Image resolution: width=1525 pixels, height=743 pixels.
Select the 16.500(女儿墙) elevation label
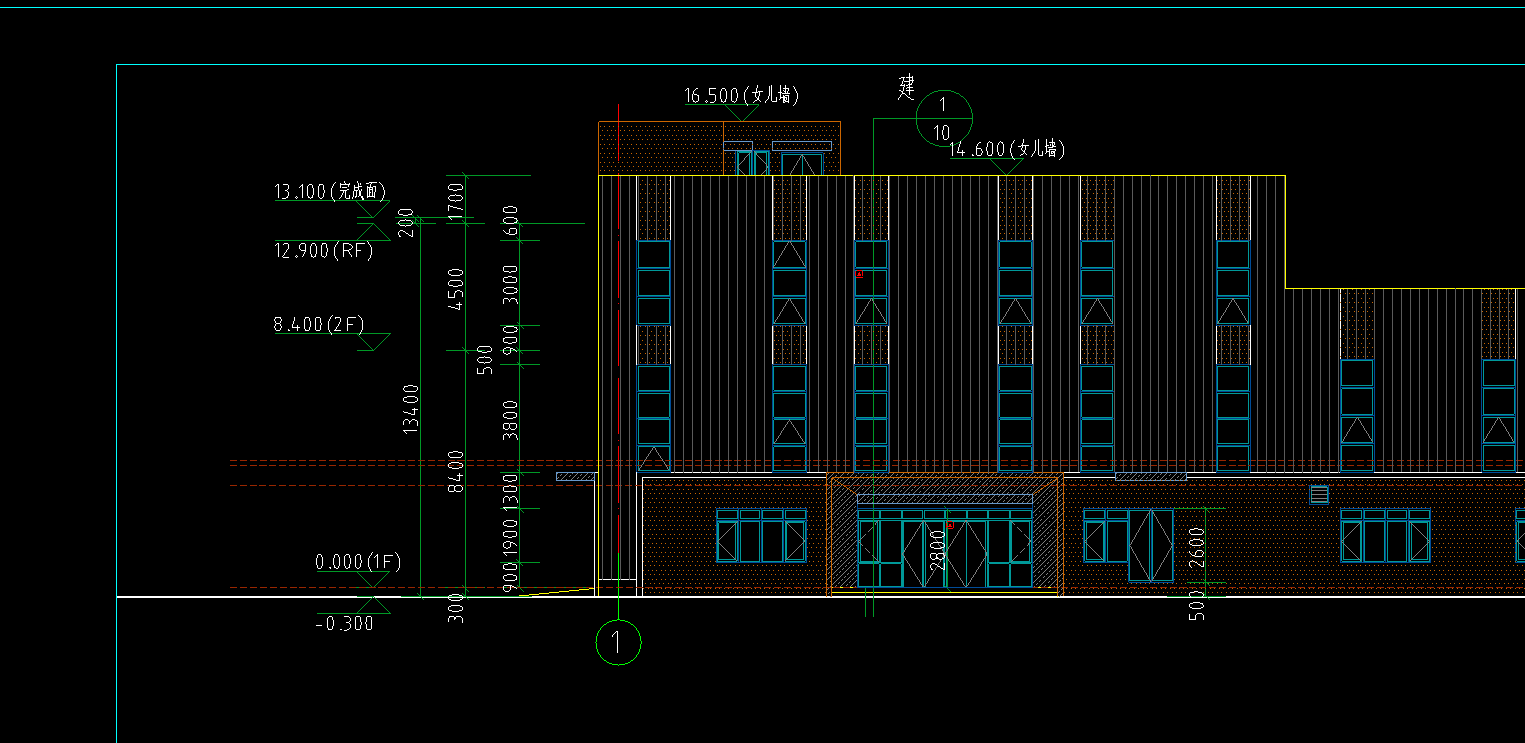click(741, 95)
